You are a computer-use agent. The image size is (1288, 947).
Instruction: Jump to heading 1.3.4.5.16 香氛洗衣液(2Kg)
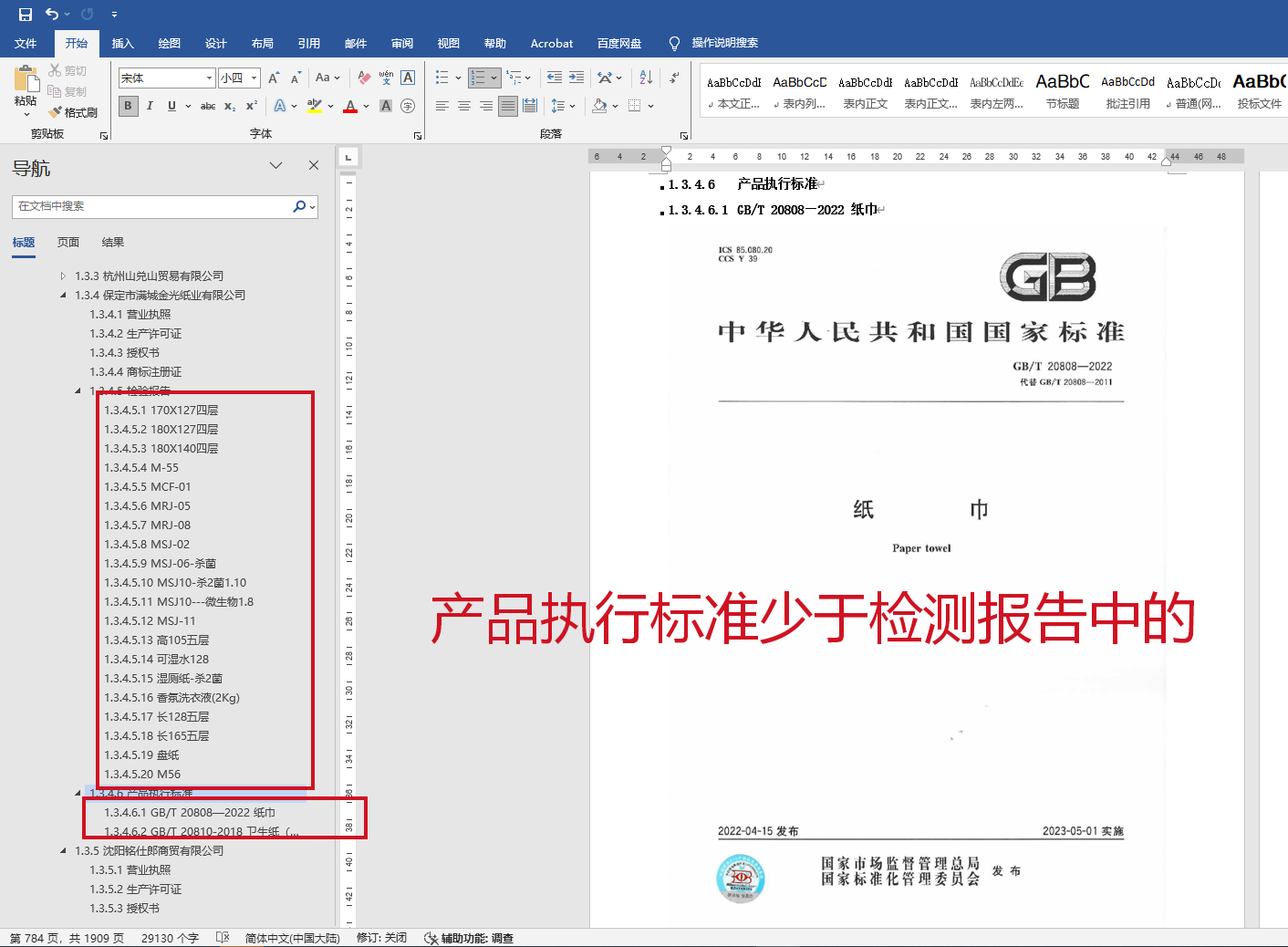pyautogui.click(x=171, y=697)
